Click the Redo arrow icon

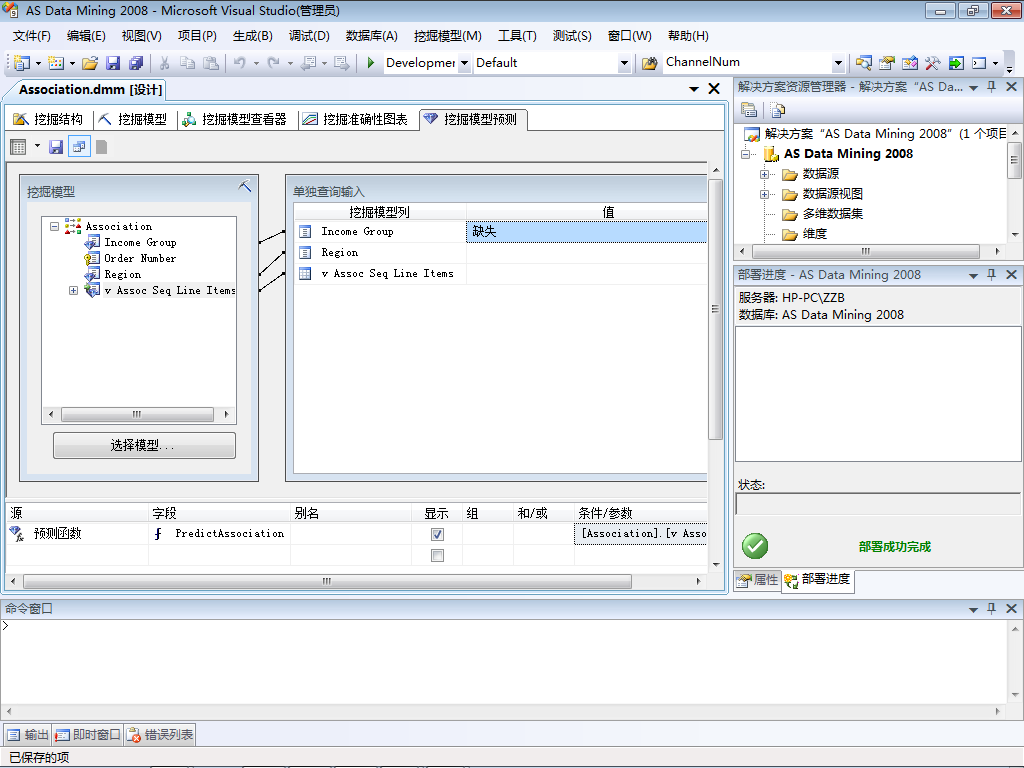(x=274, y=63)
